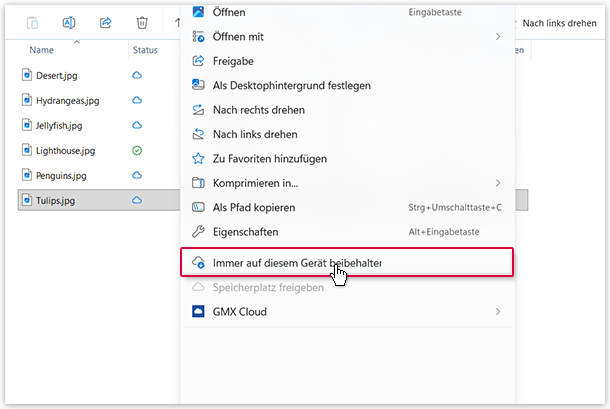Select 'Zu Favoriten hinzufügen' menu entry
Viewport: 610px width, 409px height.
pyautogui.click(x=269, y=158)
